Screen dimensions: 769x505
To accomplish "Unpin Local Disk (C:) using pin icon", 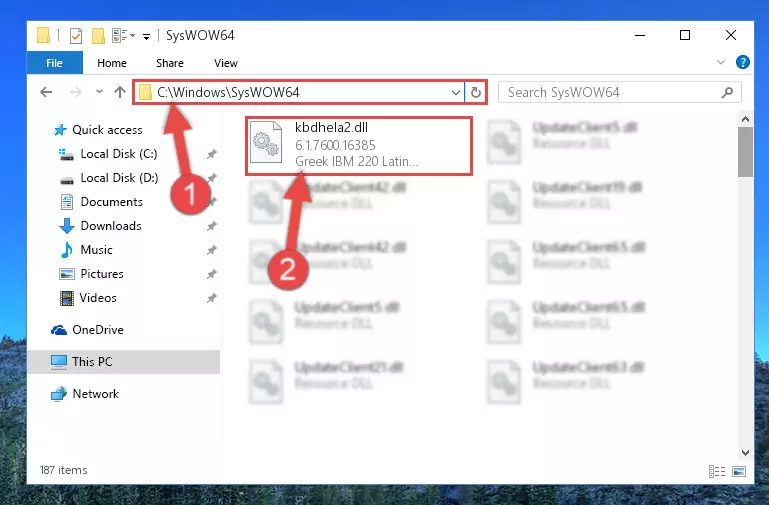I will pyautogui.click(x=211, y=154).
